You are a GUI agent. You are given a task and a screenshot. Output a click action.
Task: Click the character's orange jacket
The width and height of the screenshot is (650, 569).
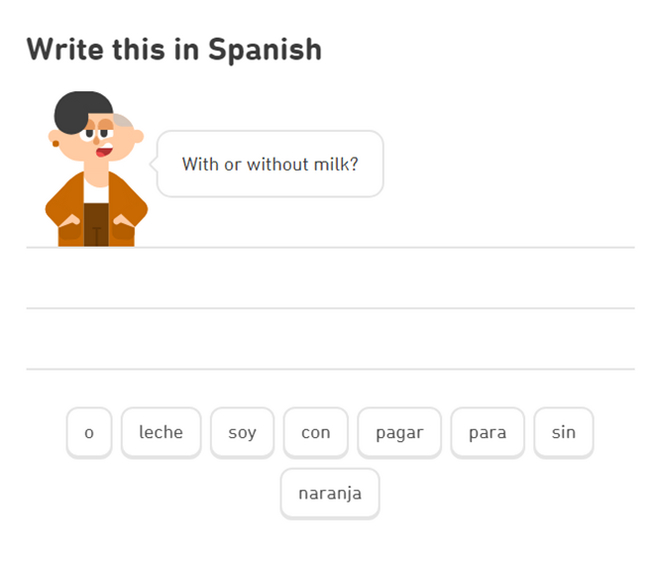click(x=70, y=205)
